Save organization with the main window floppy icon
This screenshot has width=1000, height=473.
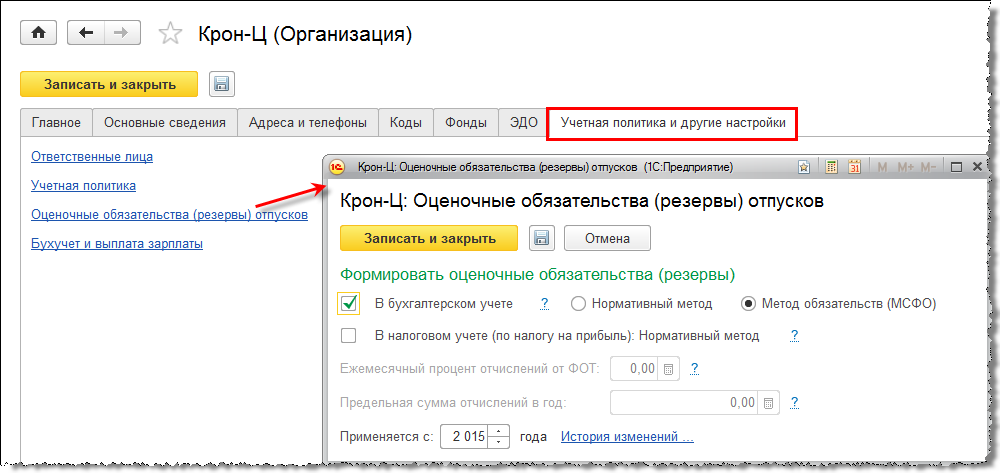pyautogui.click(x=222, y=84)
